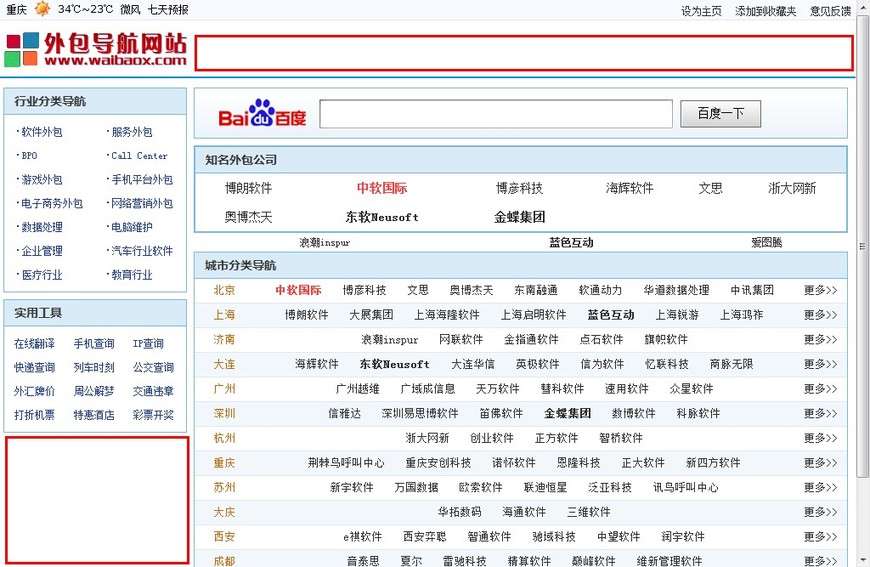This screenshot has height=567, width=870.
Task: Focus the Baidu search input field
Action: (x=496, y=114)
